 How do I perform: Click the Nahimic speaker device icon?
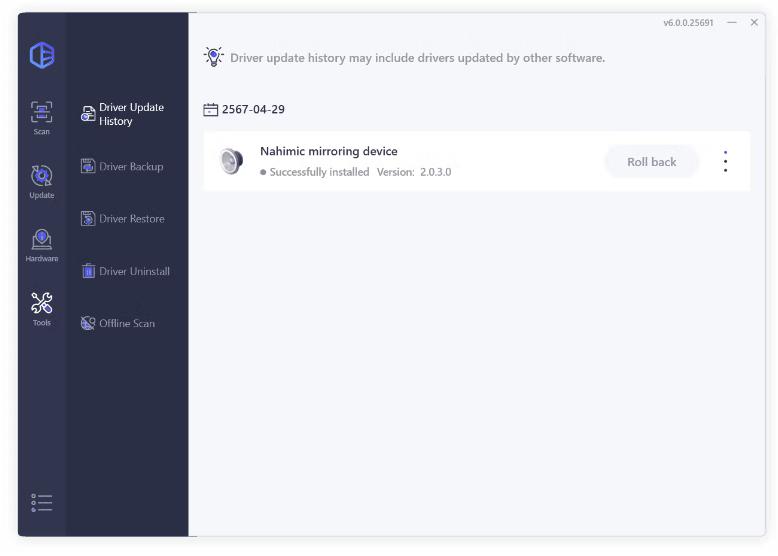[231, 161]
